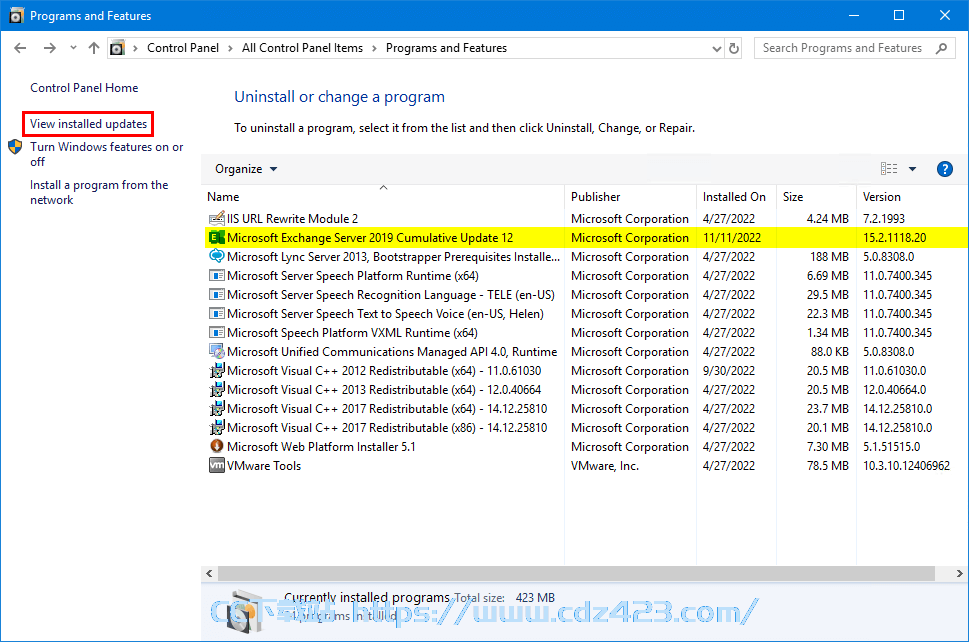Select Microsoft Exchange Server 2019 Cumulative Update 12
The height and width of the screenshot is (642, 969).
[x=370, y=238]
